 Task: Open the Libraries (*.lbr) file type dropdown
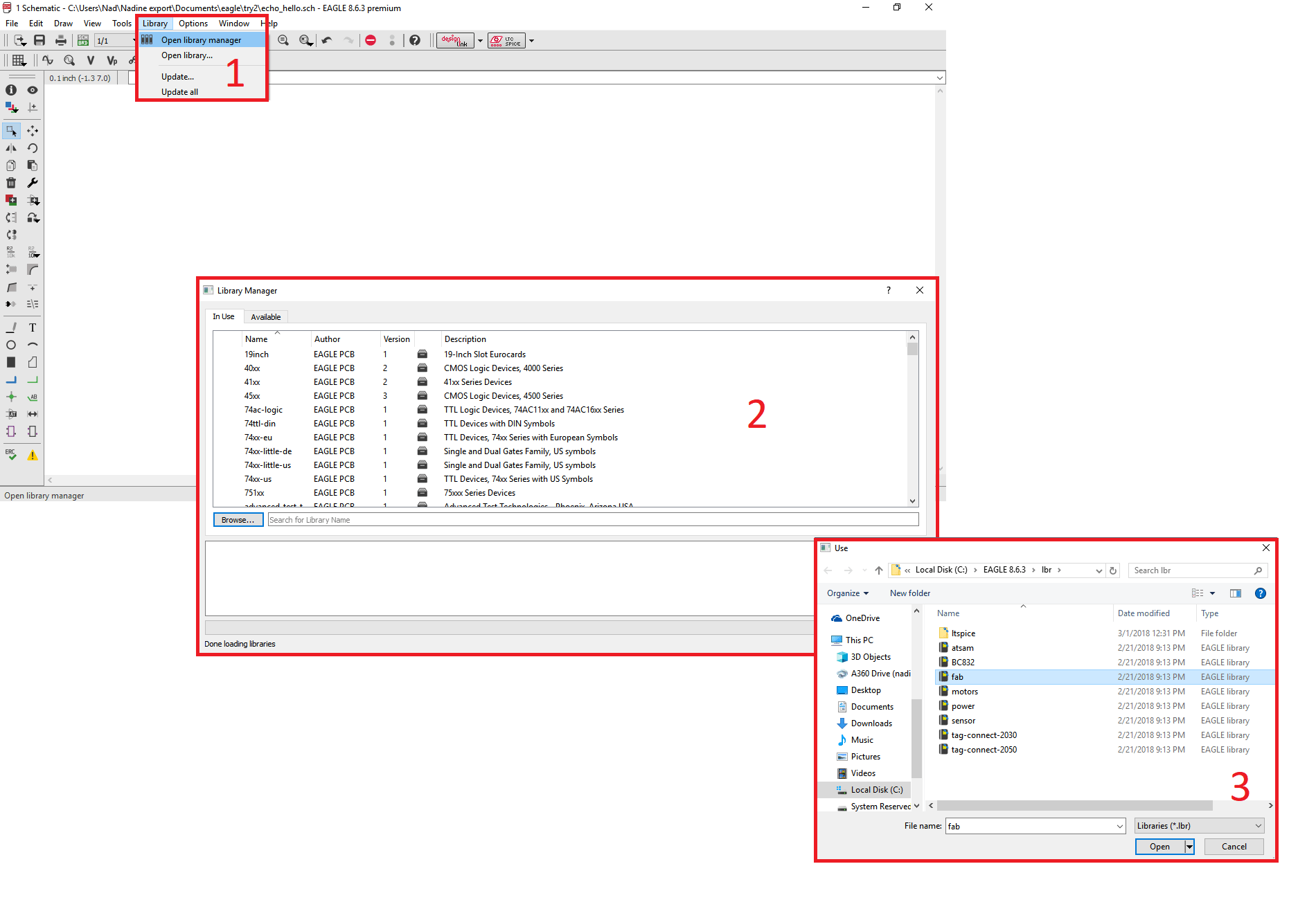[x=1200, y=826]
